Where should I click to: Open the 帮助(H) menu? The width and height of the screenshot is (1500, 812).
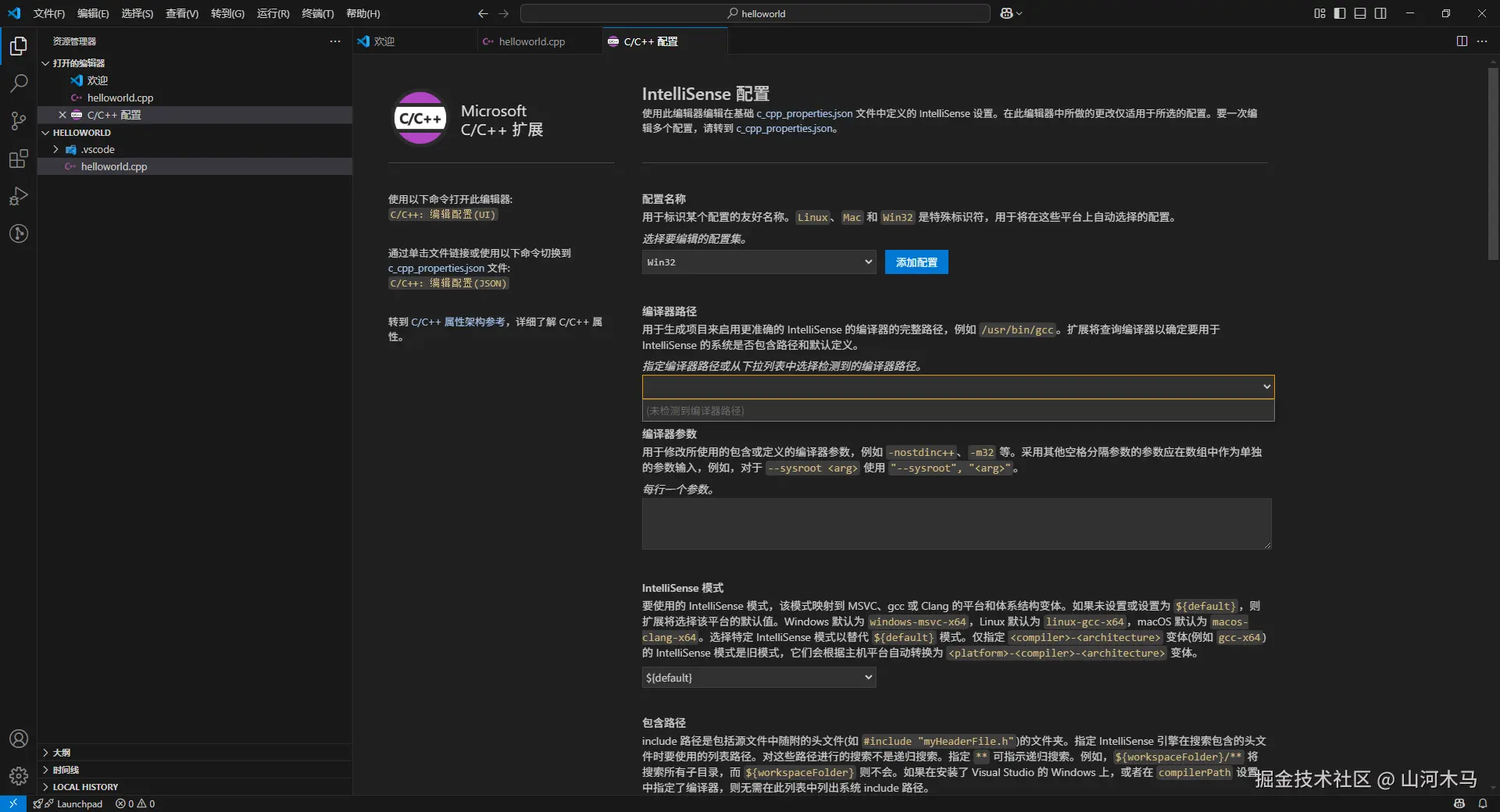coord(363,13)
